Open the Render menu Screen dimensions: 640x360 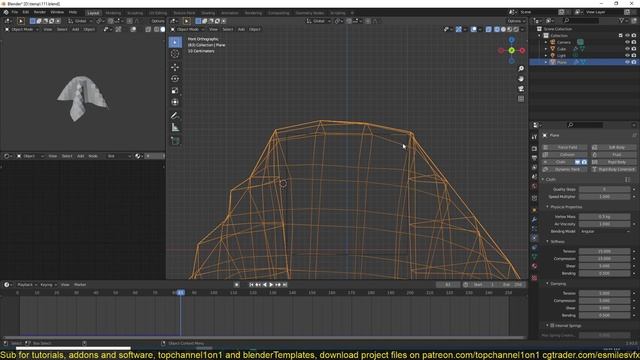(x=40, y=12)
